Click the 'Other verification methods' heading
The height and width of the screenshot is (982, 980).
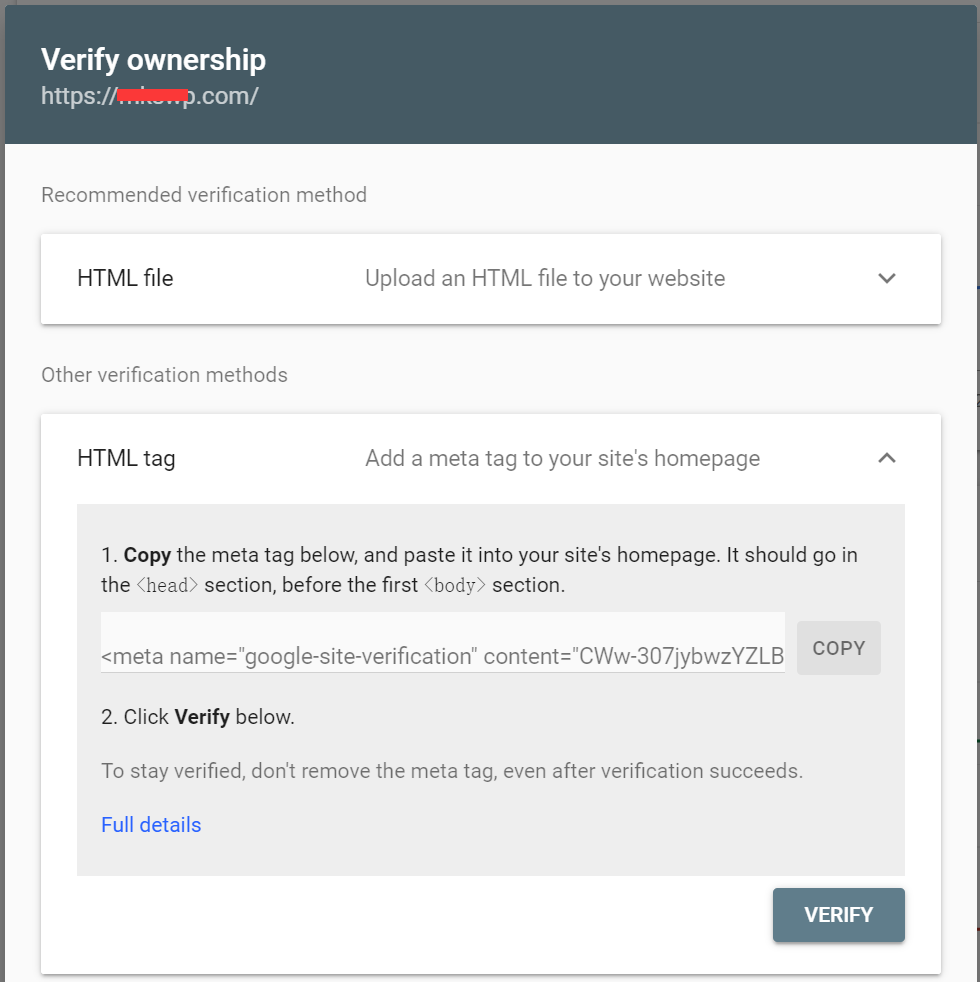coord(164,375)
